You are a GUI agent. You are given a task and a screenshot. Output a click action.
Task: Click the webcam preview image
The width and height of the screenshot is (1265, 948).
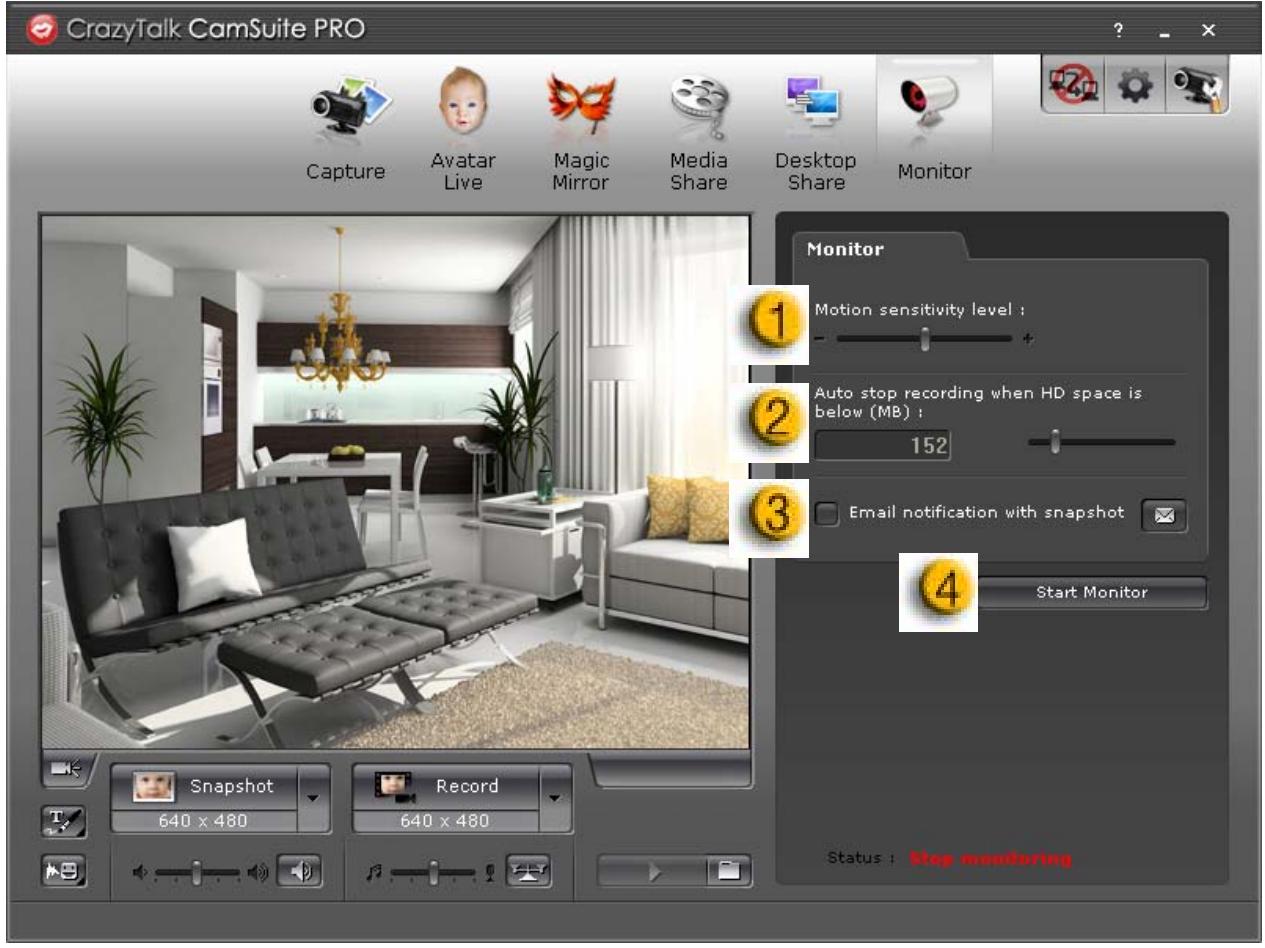(396, 482)
